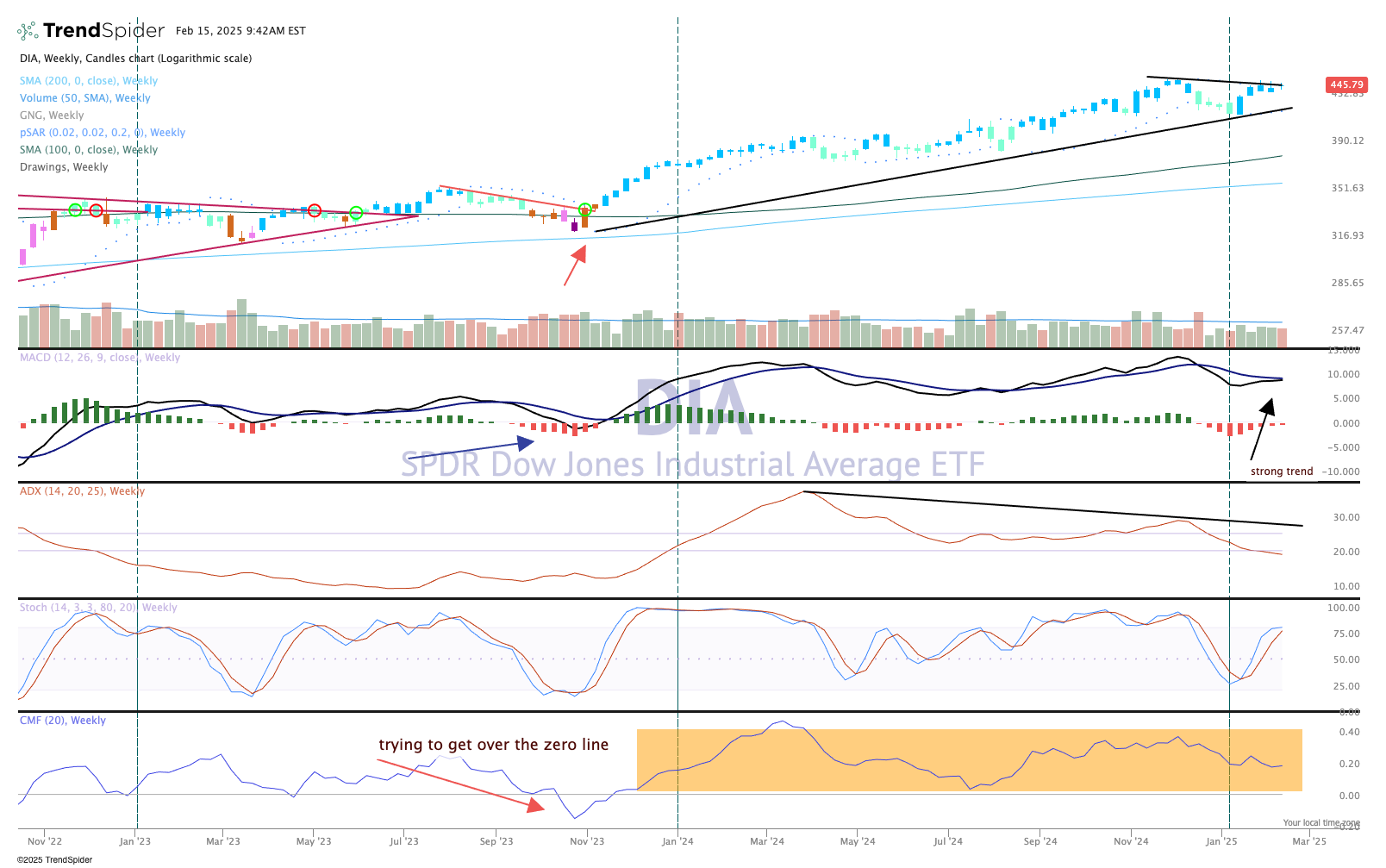Image resolution: width=1386 pixels, height=868 pixels.
Task: Click the CMF (20), Weekly panel label
Action: click(62, 721)
